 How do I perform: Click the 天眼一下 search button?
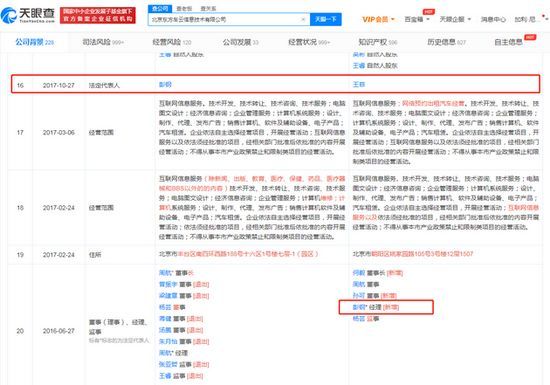point(326,19)
